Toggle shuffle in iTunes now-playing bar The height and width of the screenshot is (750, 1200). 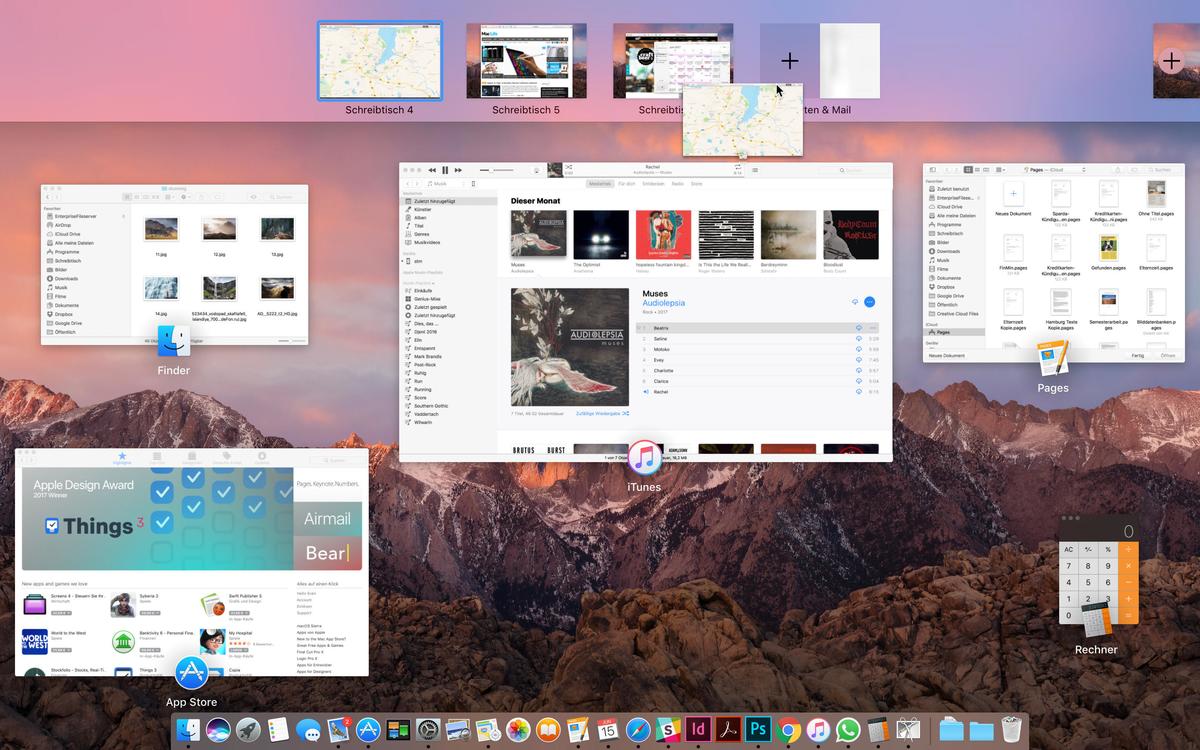[x=568, y=169]
